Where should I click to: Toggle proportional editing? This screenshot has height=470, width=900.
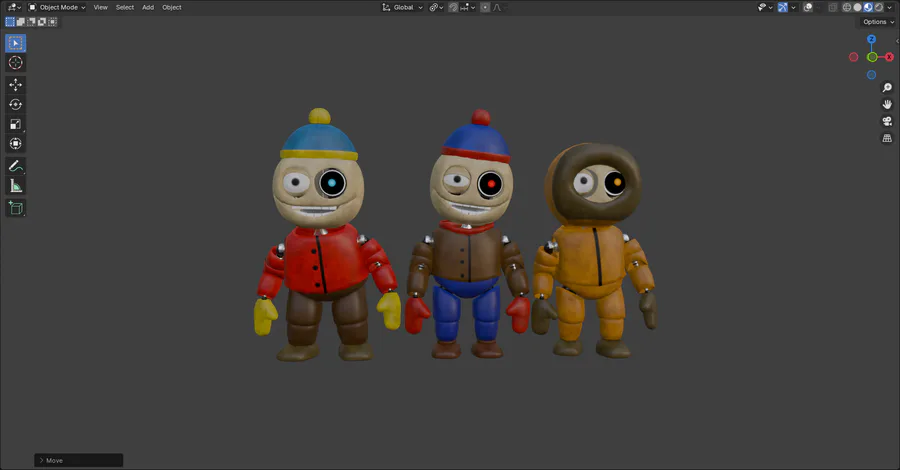(x=485, y=7)
